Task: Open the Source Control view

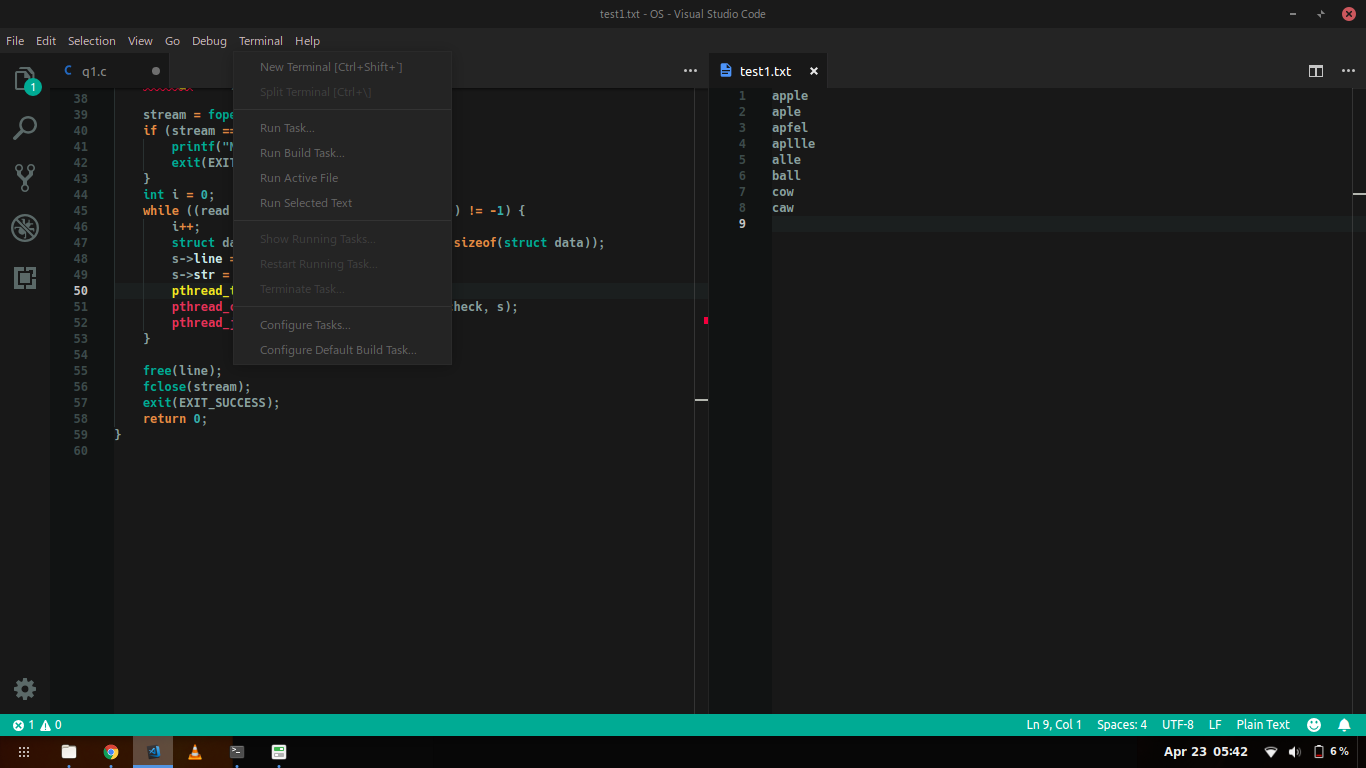Action: coord(25,178)
